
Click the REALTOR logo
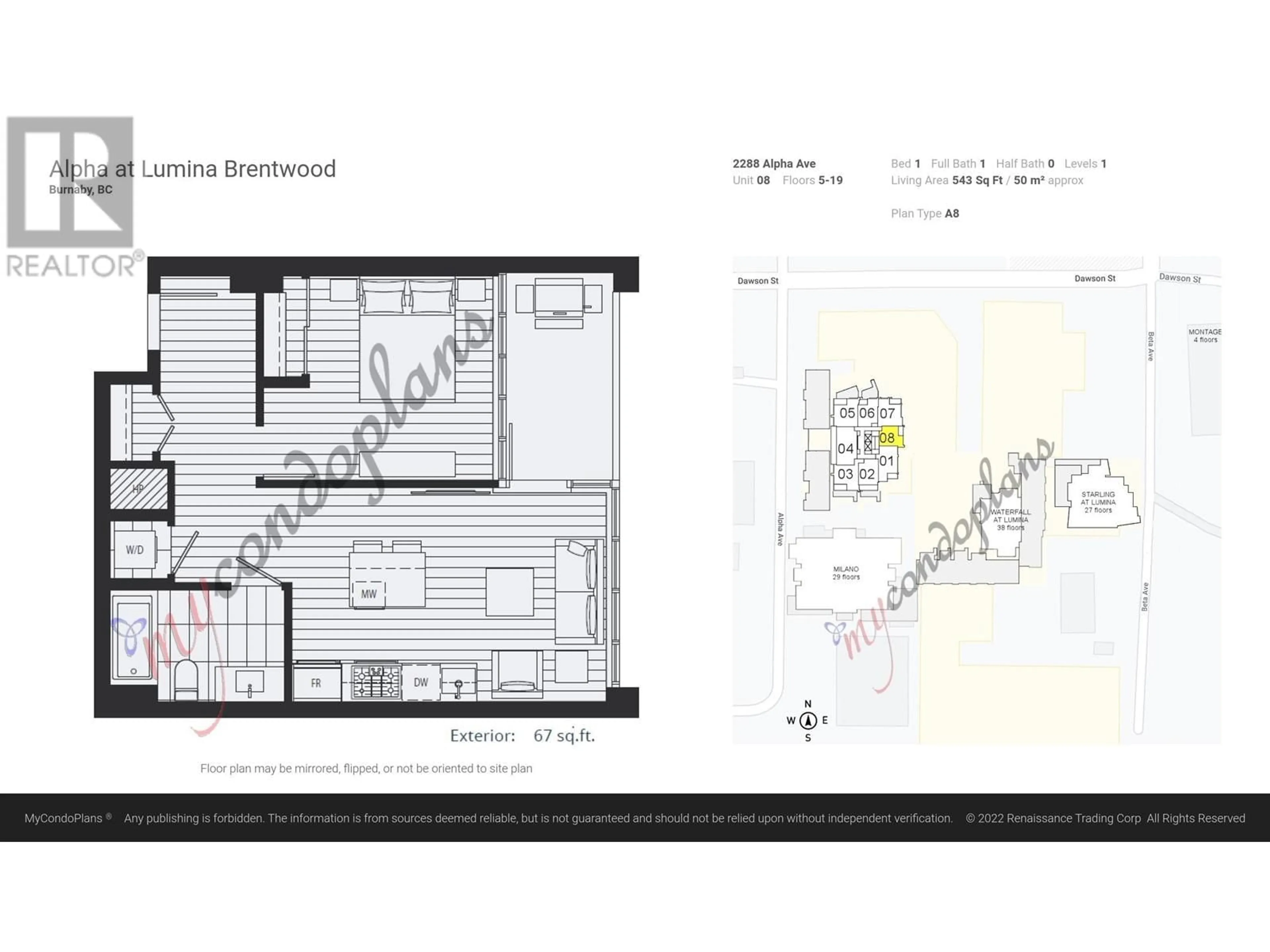click(x=75, y=197)
